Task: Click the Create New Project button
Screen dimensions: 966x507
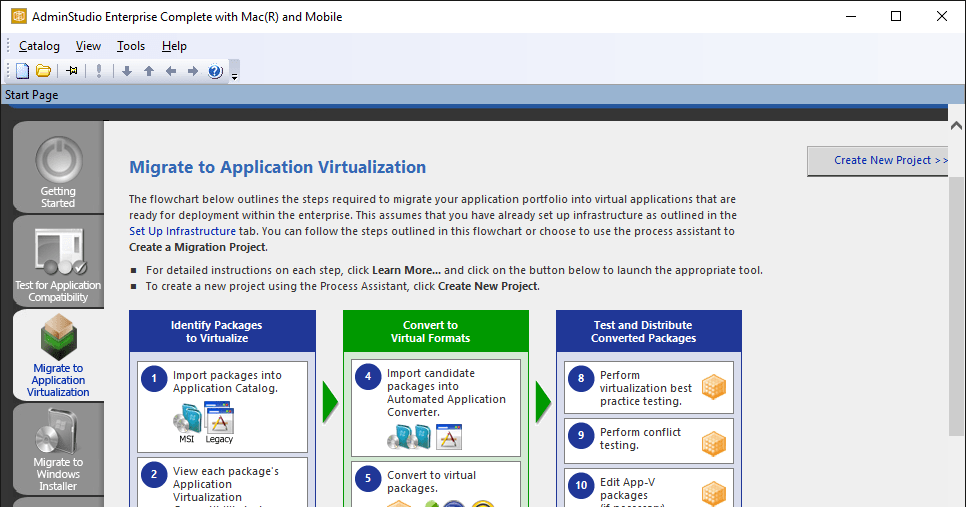Action: [884, 160]
